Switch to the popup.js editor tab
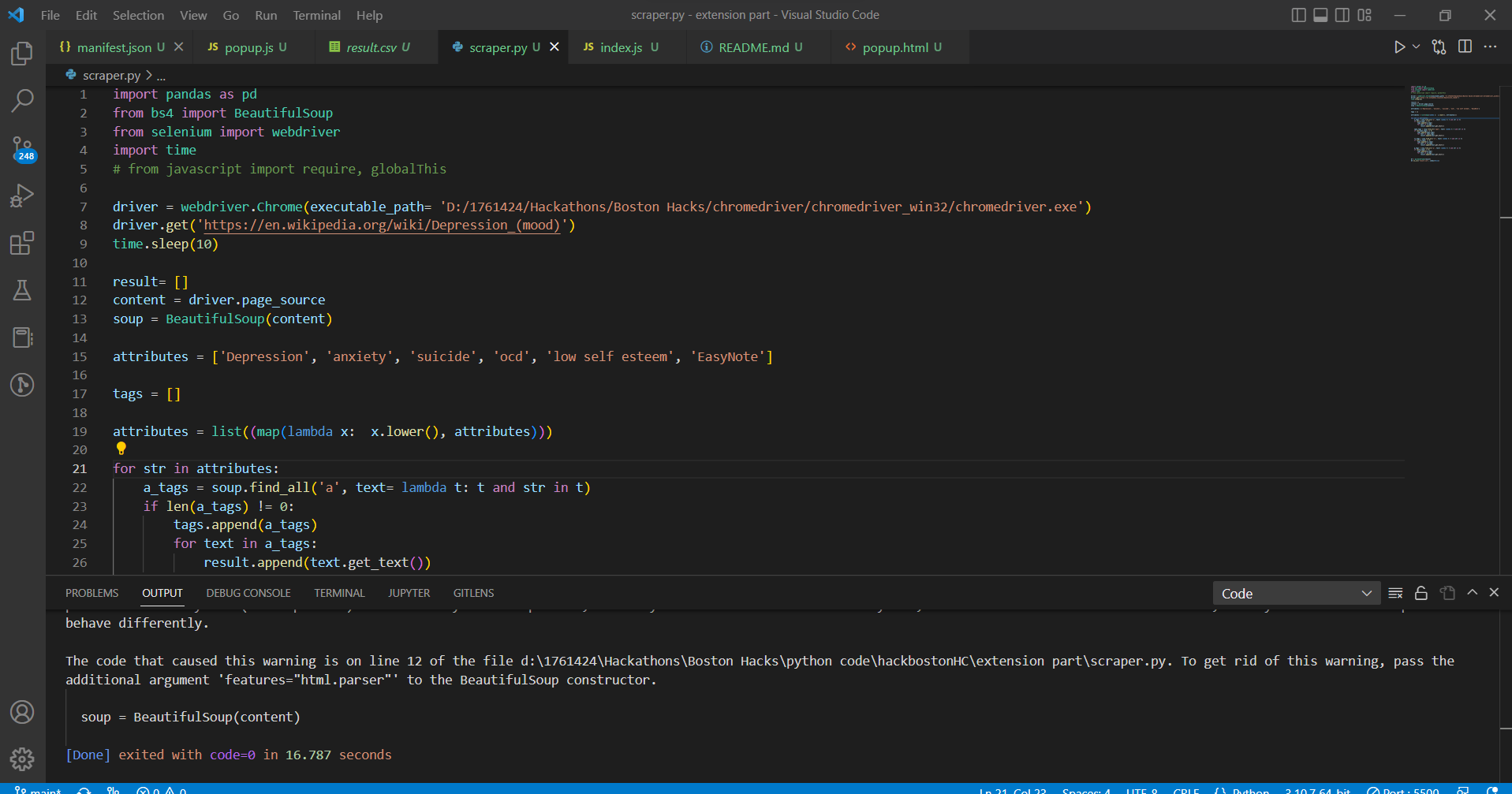This screenshot has width=1512, height=794. tap(248, 47)
